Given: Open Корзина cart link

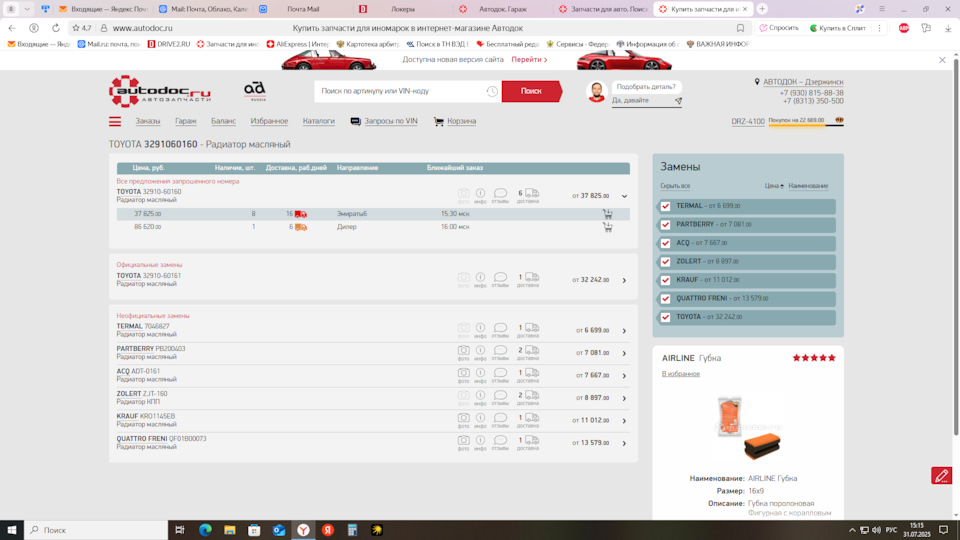Looking at the screenshot, I should pyautogui.click(x=455, y=121).
